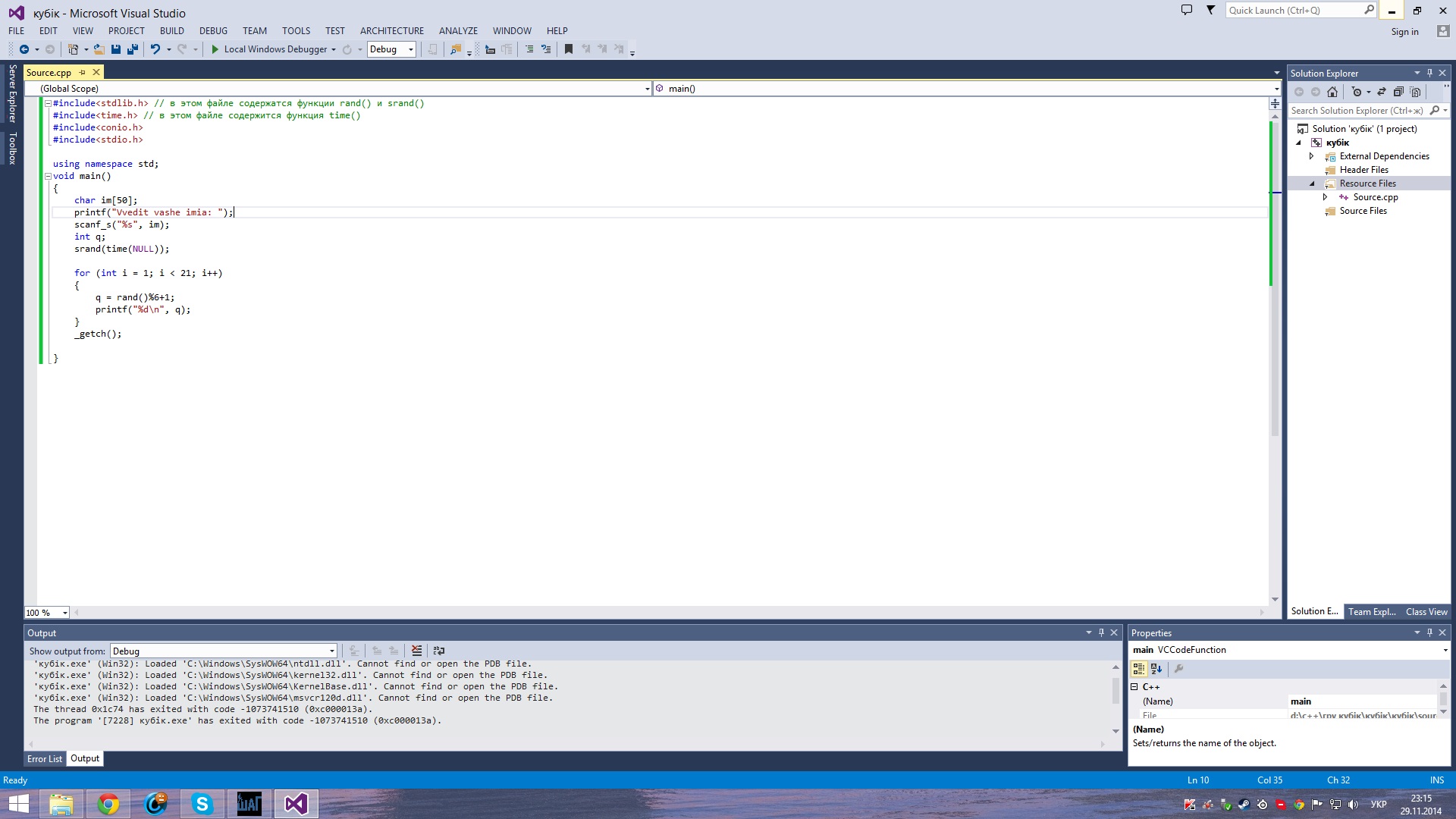Image resolution: width=1456 pixels, height=819 pixels.
Task: Open the BUILD menu
Action: click(171, 30)
